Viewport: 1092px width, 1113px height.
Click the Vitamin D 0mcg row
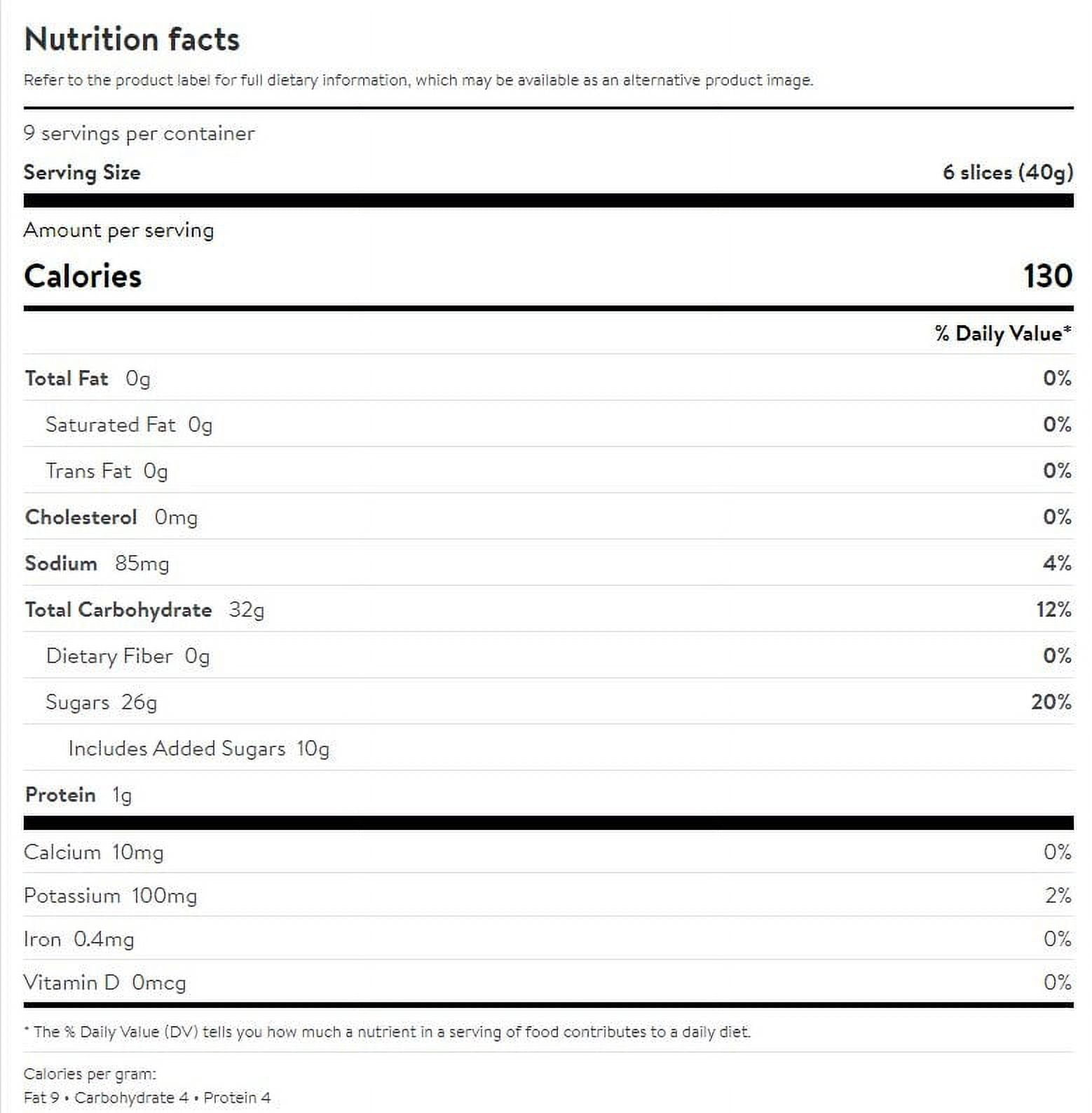pos(548,982)
